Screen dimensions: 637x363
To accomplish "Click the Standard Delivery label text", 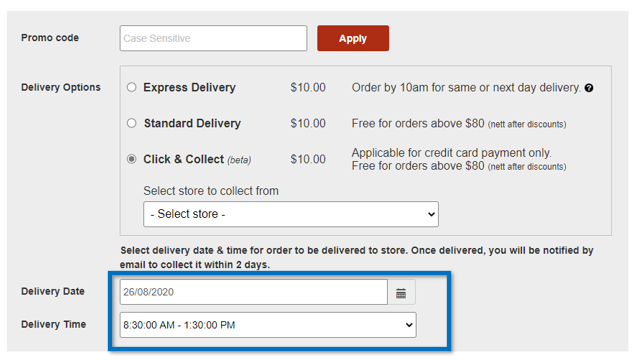I will [x=192, y=123].
